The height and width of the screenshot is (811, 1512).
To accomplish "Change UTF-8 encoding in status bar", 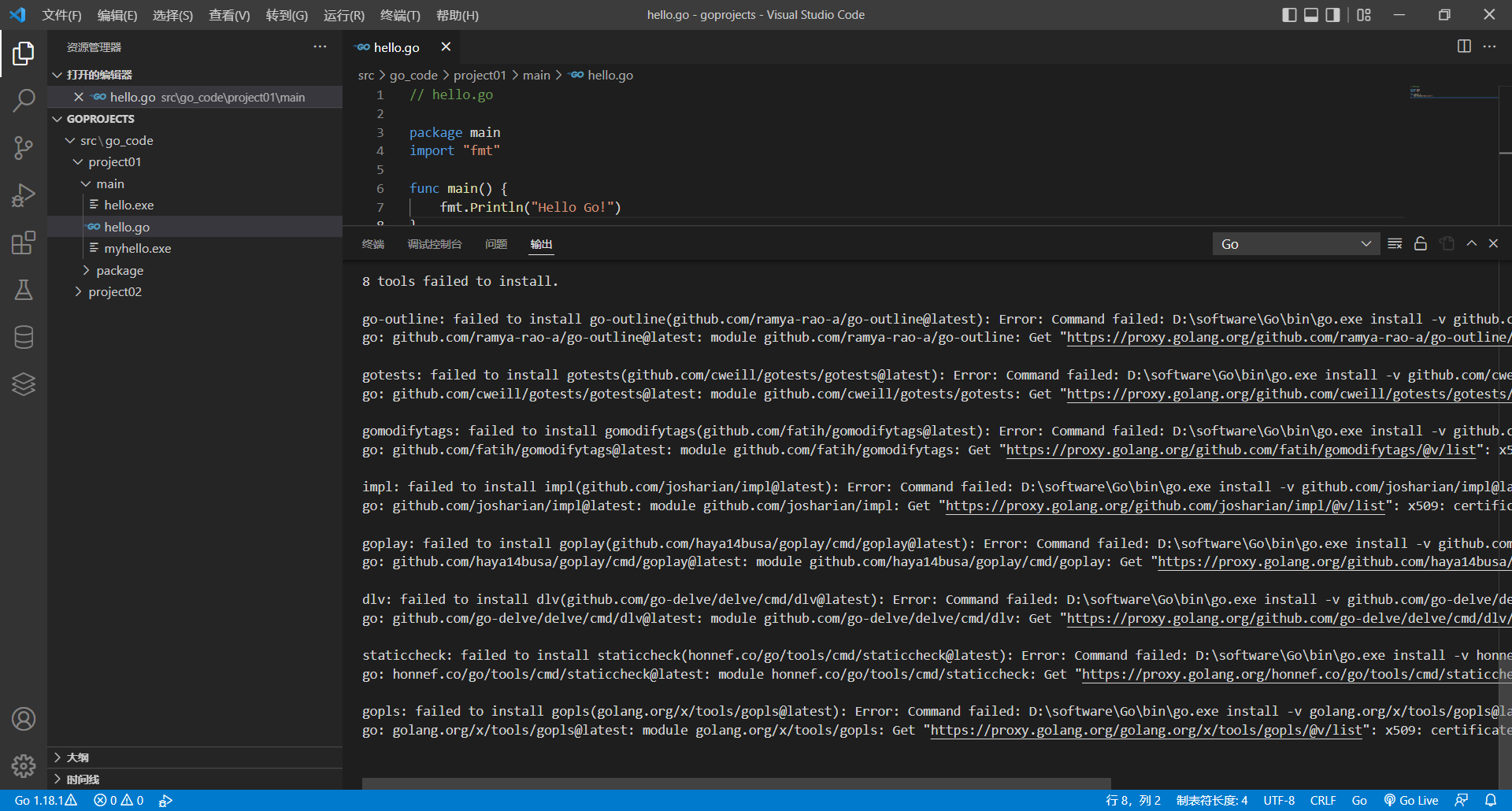I will coord(1279,800).
